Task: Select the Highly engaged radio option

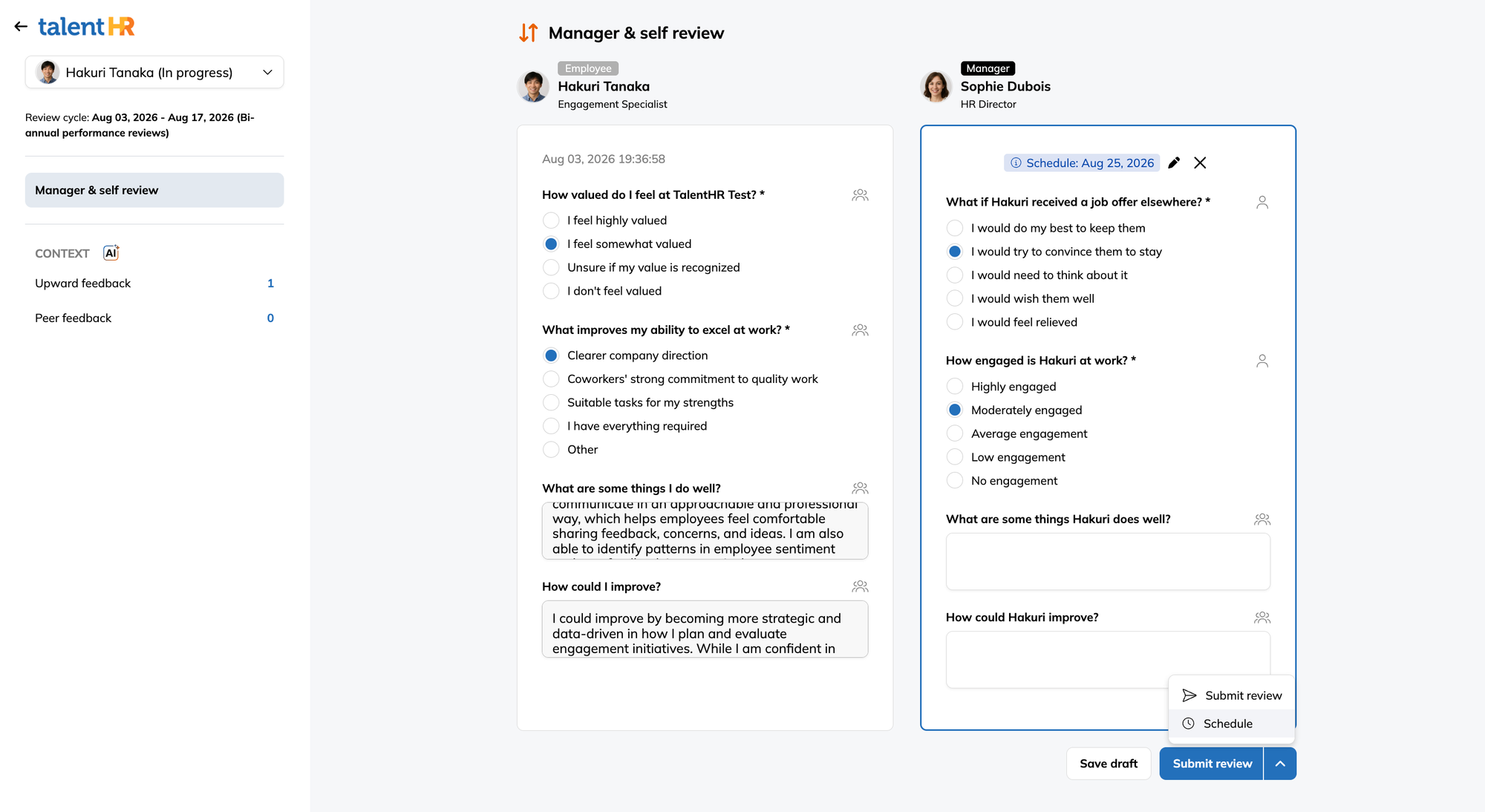Action: point(955,386)
